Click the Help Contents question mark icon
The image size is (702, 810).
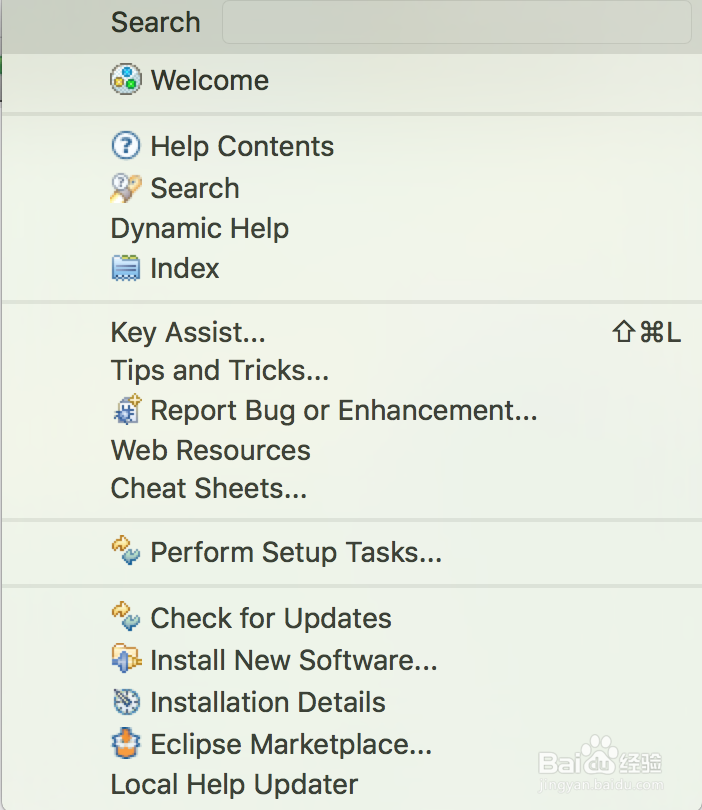click(x=126, y=146)
